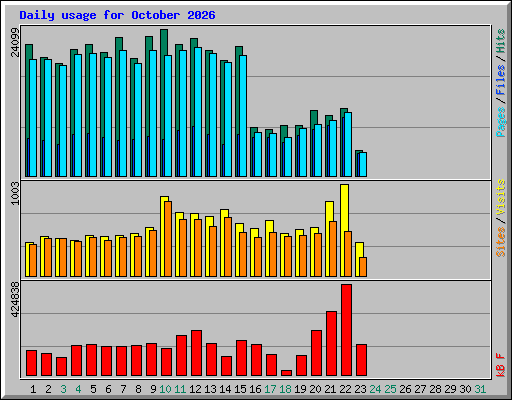Select the red KB bar for day 1
The image size is (512, 400).
click(x=31, y=363)
